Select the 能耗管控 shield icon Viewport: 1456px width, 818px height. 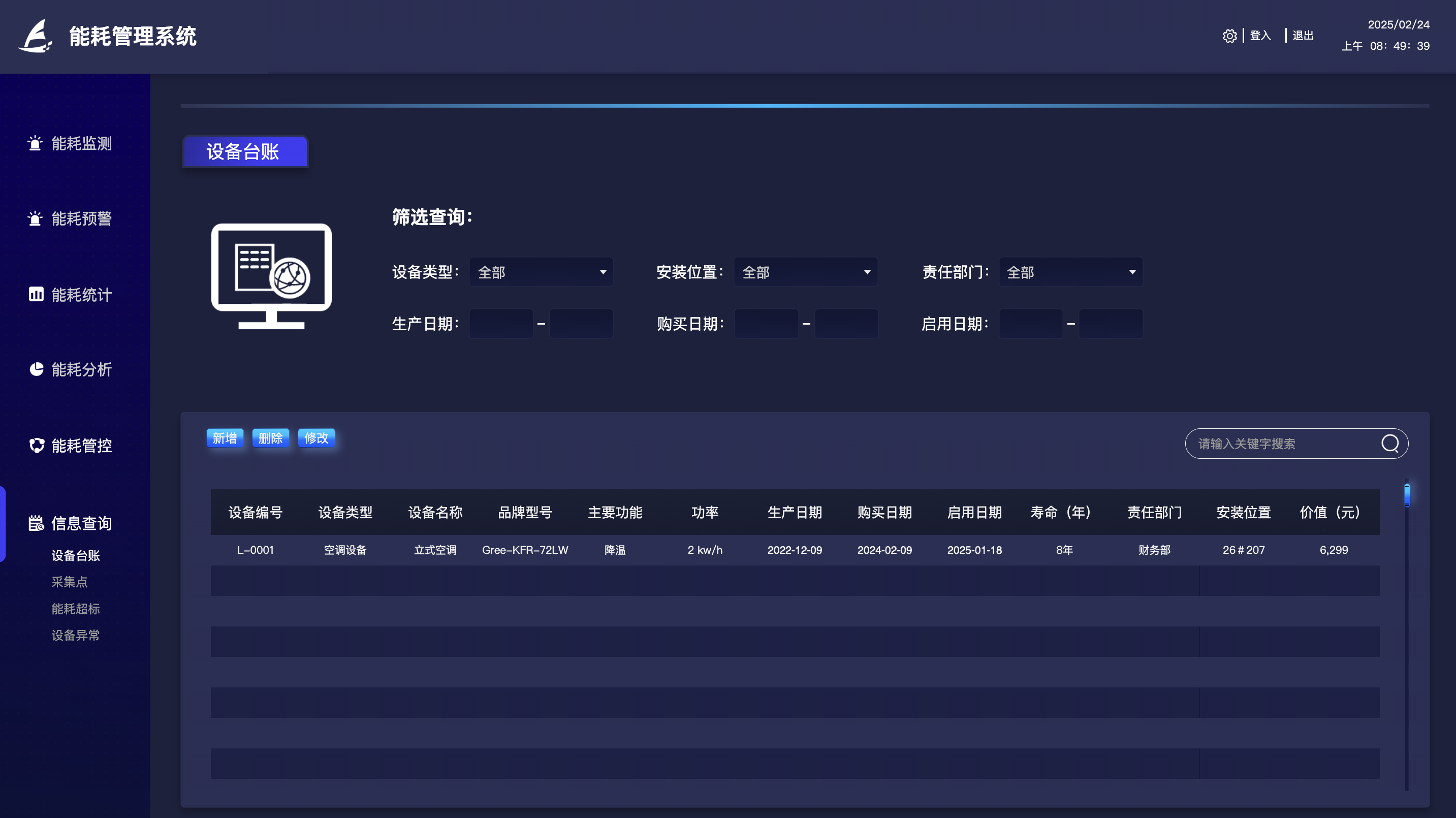click(x=36, y=446)
